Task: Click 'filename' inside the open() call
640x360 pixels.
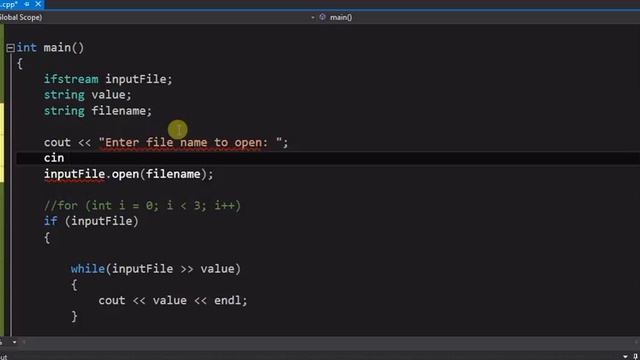Action: click(173, 174)
